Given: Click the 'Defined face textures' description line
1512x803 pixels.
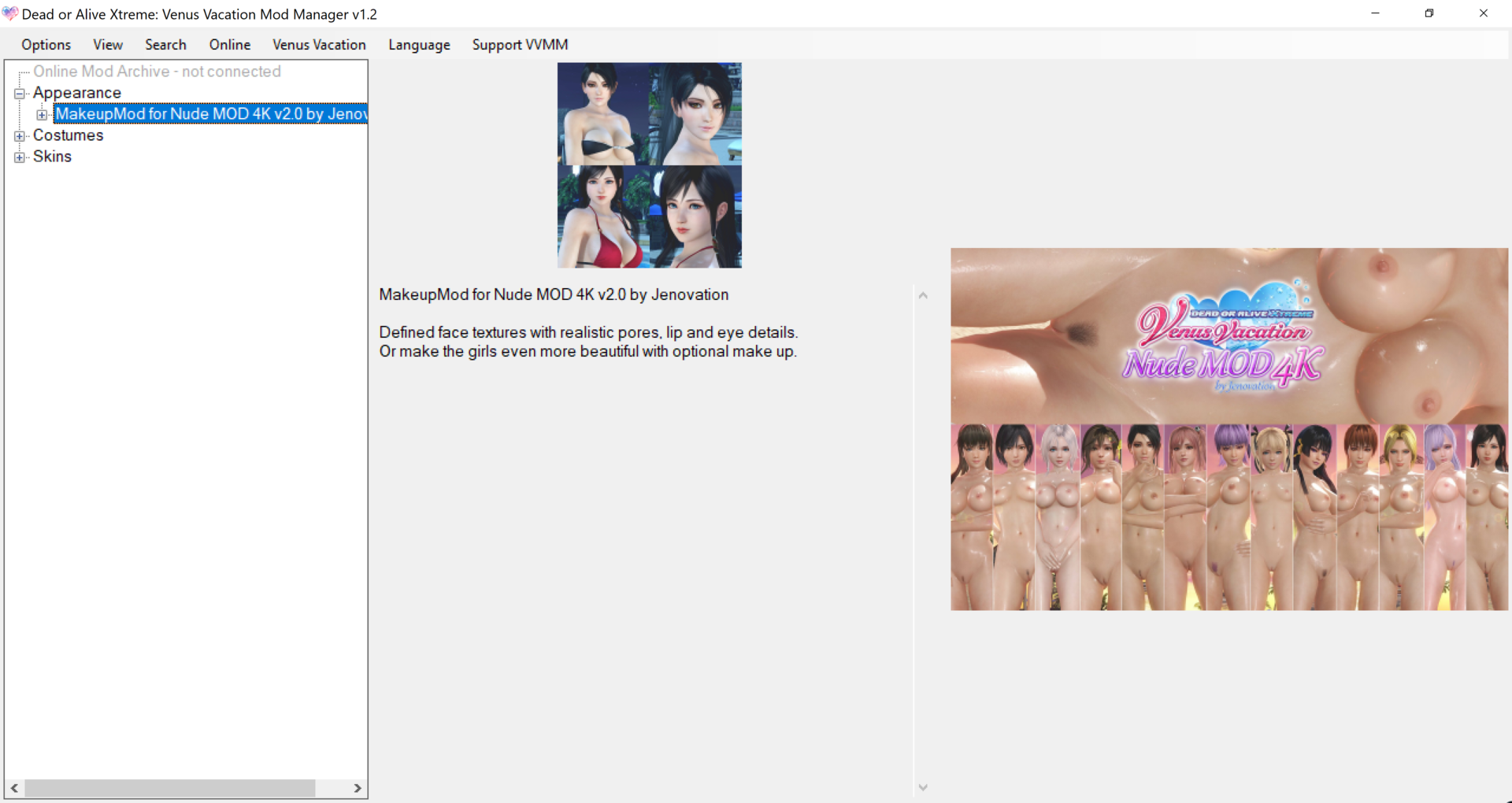Looking at the screenshot, I should 588,332.
